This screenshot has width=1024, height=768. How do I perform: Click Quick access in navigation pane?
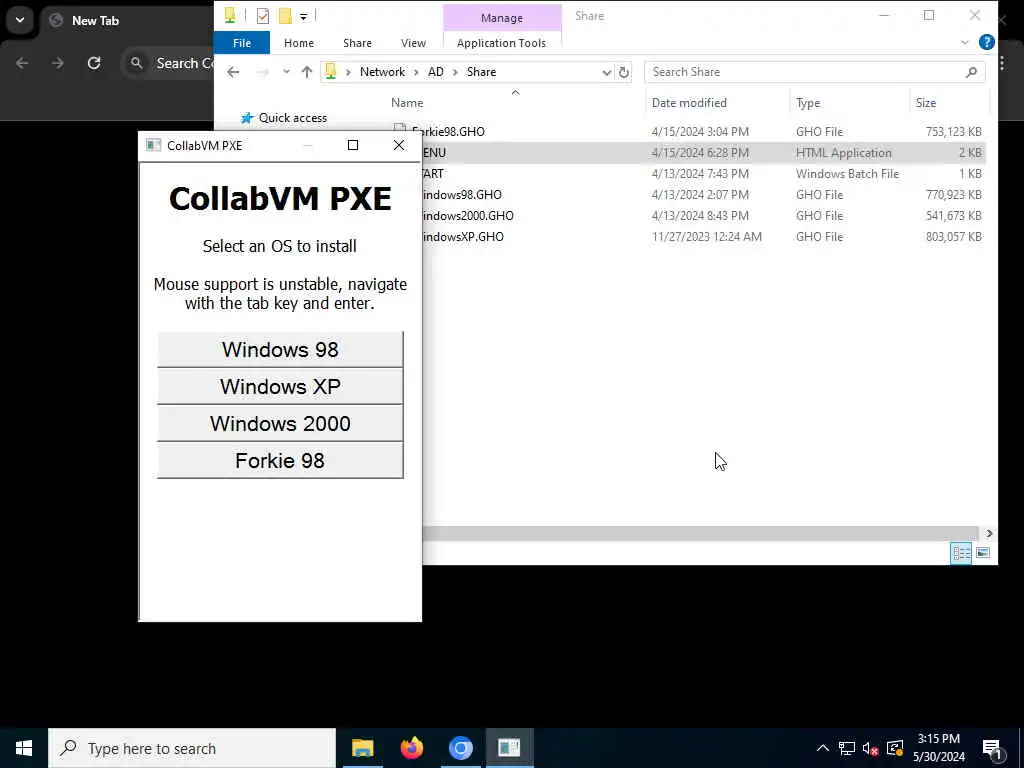[x=293, y=118]
